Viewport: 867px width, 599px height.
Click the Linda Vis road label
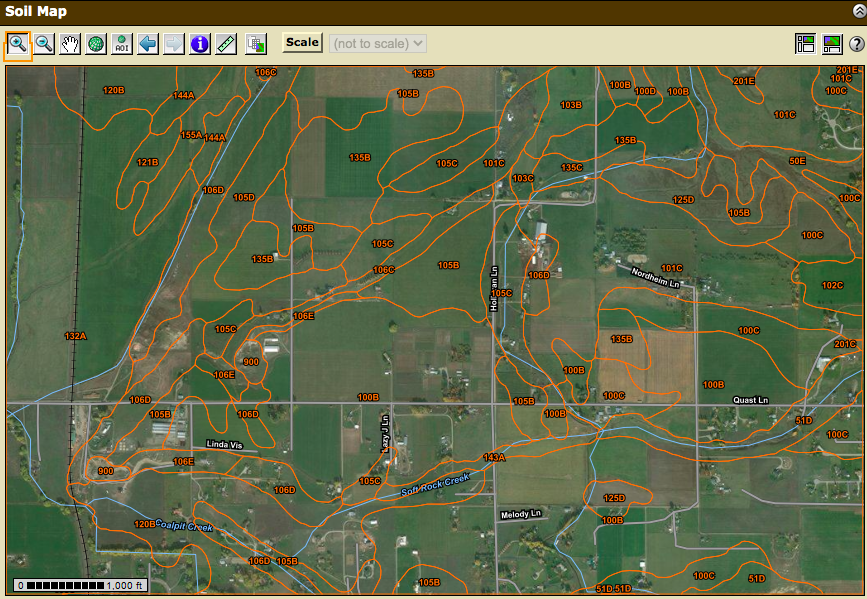point(224,444)
